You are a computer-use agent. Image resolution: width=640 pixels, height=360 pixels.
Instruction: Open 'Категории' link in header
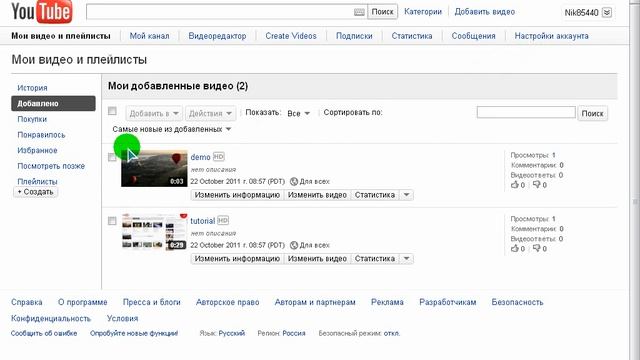(x=423, y=12)
